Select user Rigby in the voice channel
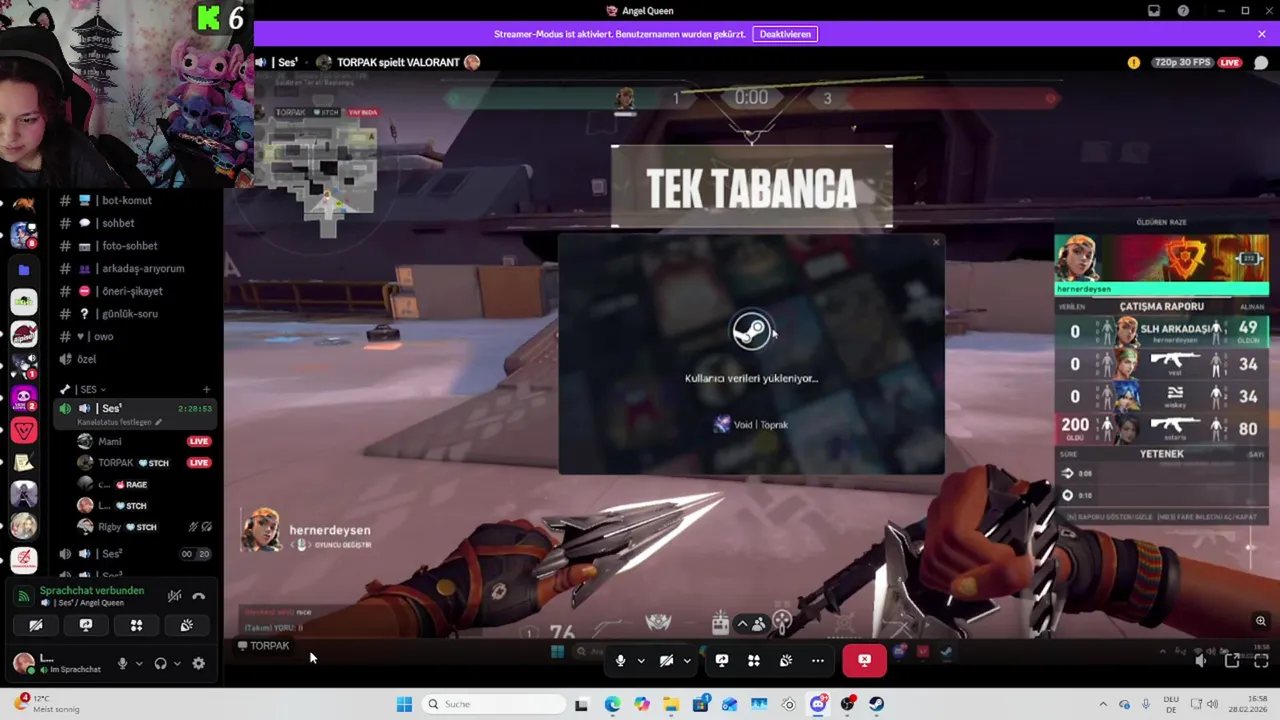Screen dimensions: 1280x720 pyautogui.click(x=109, y=527)
